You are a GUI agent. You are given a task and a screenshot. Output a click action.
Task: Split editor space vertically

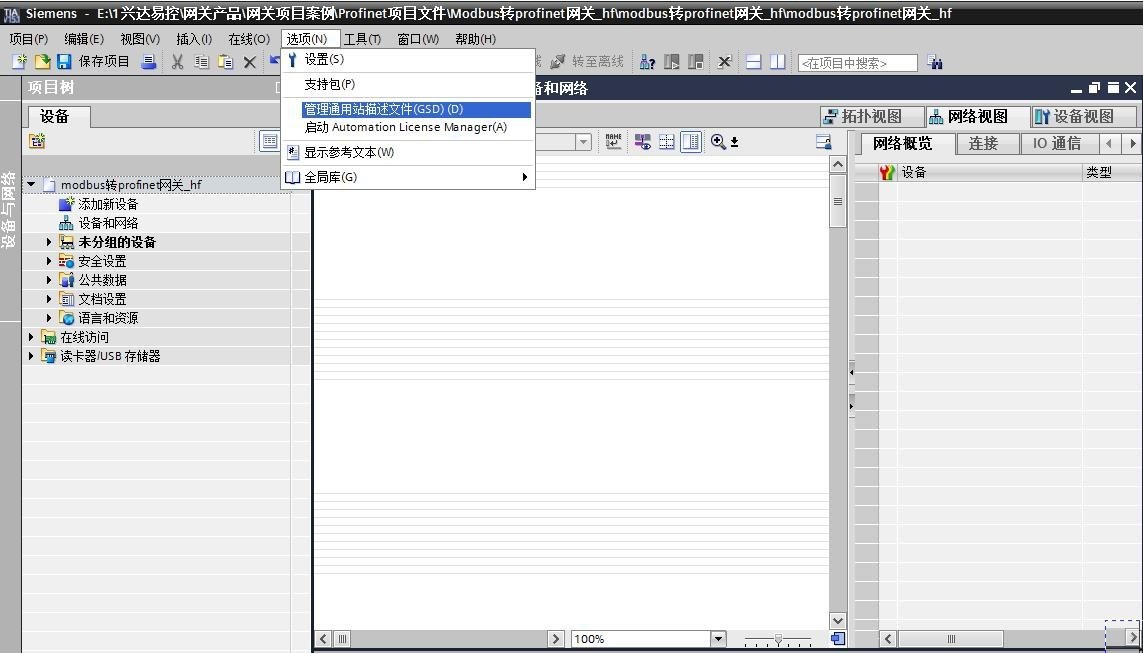pyautogui.click(x=778, y=63)
